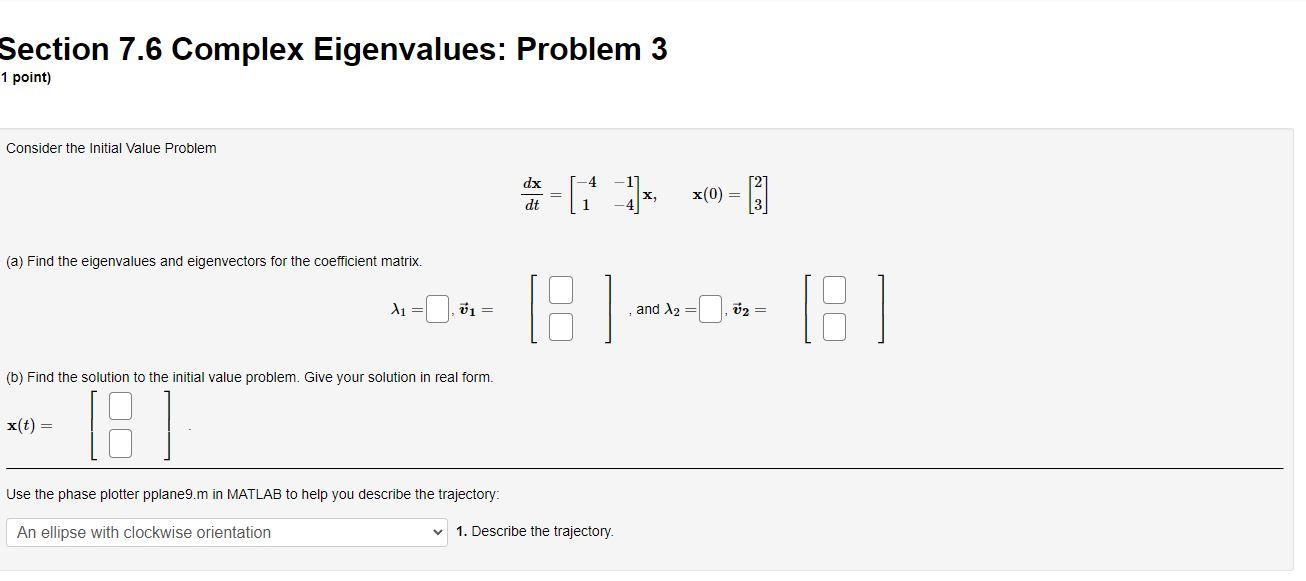Click the top entry box of eigenvector v2
The width and height of the screenshot is (1306, 581).
coord(834,290)
